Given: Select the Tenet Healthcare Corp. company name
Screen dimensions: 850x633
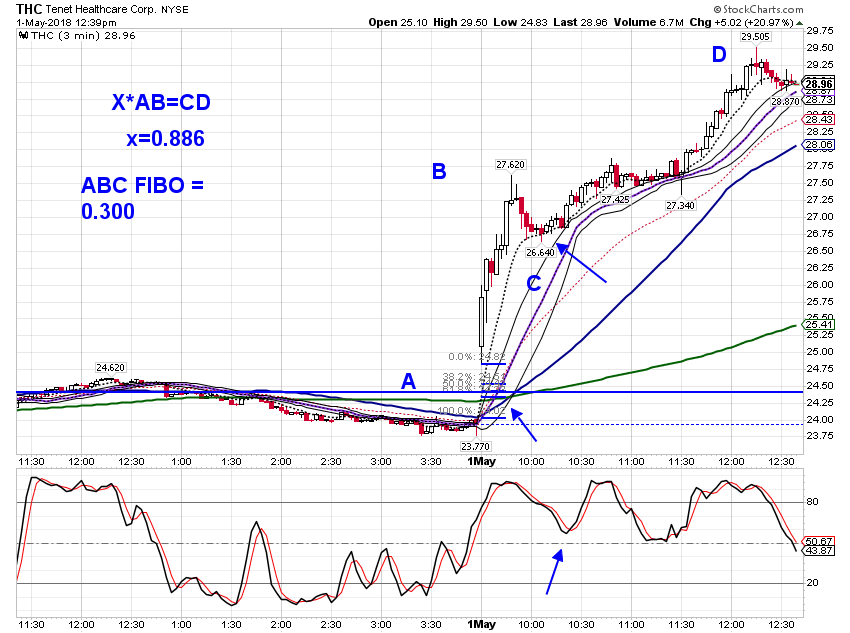Looking at the screenshot, I should (x=101, y=9).
